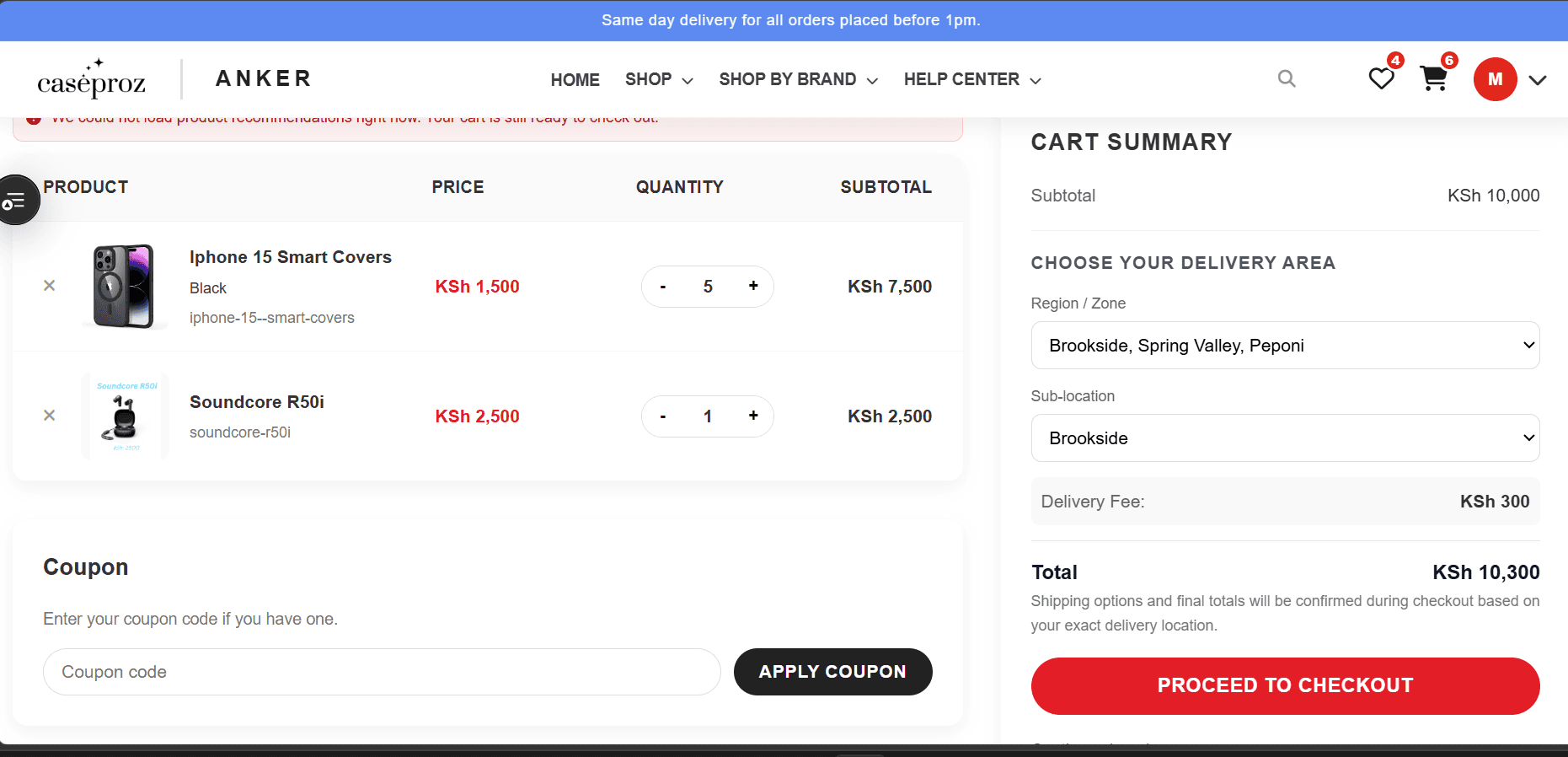
Task: Click the 'KSh 10,300' total value
Action: click(1486, 572)
